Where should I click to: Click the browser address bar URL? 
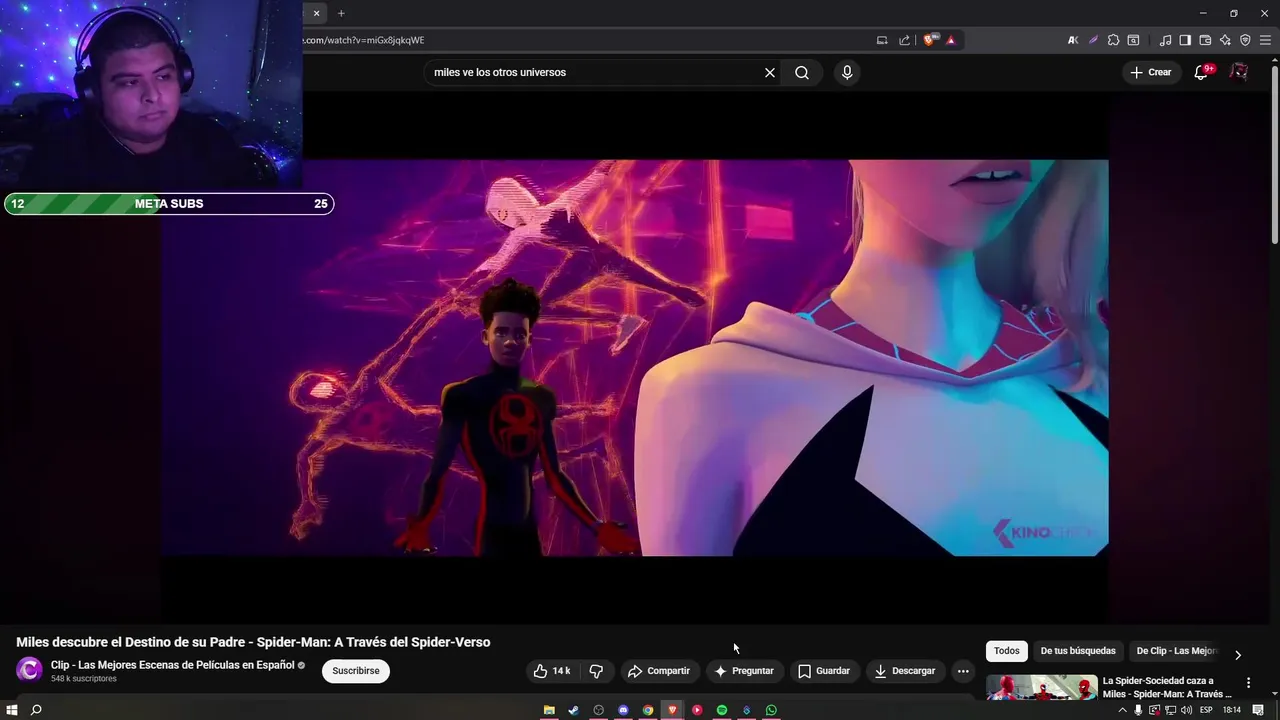(x=364, y=40)
